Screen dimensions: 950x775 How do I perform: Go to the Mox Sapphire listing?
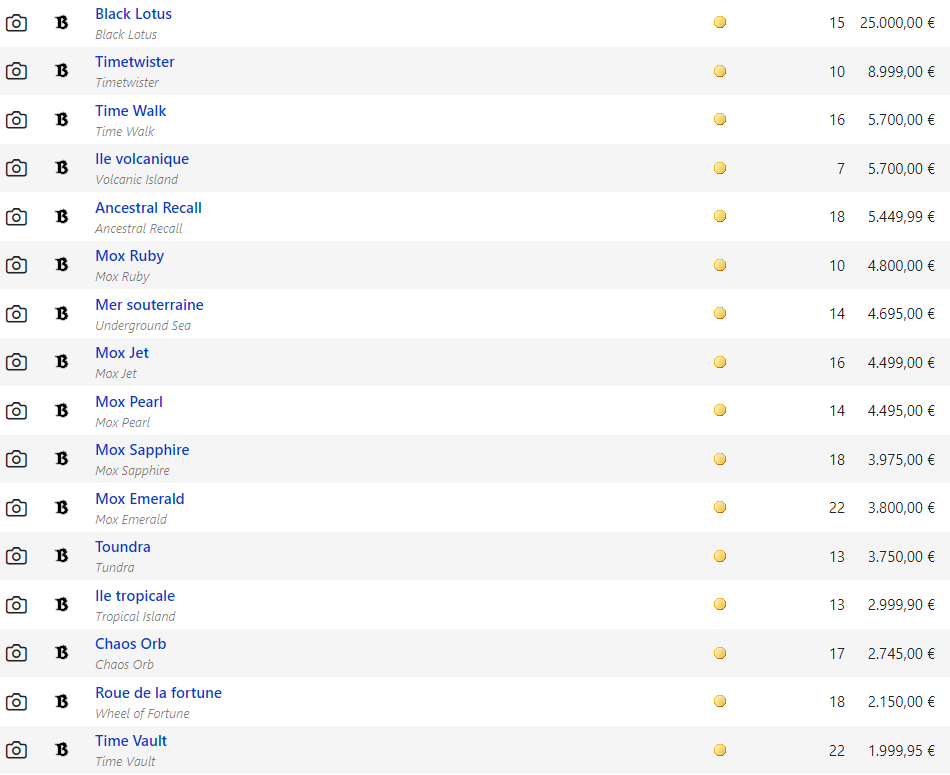(142, 450)
